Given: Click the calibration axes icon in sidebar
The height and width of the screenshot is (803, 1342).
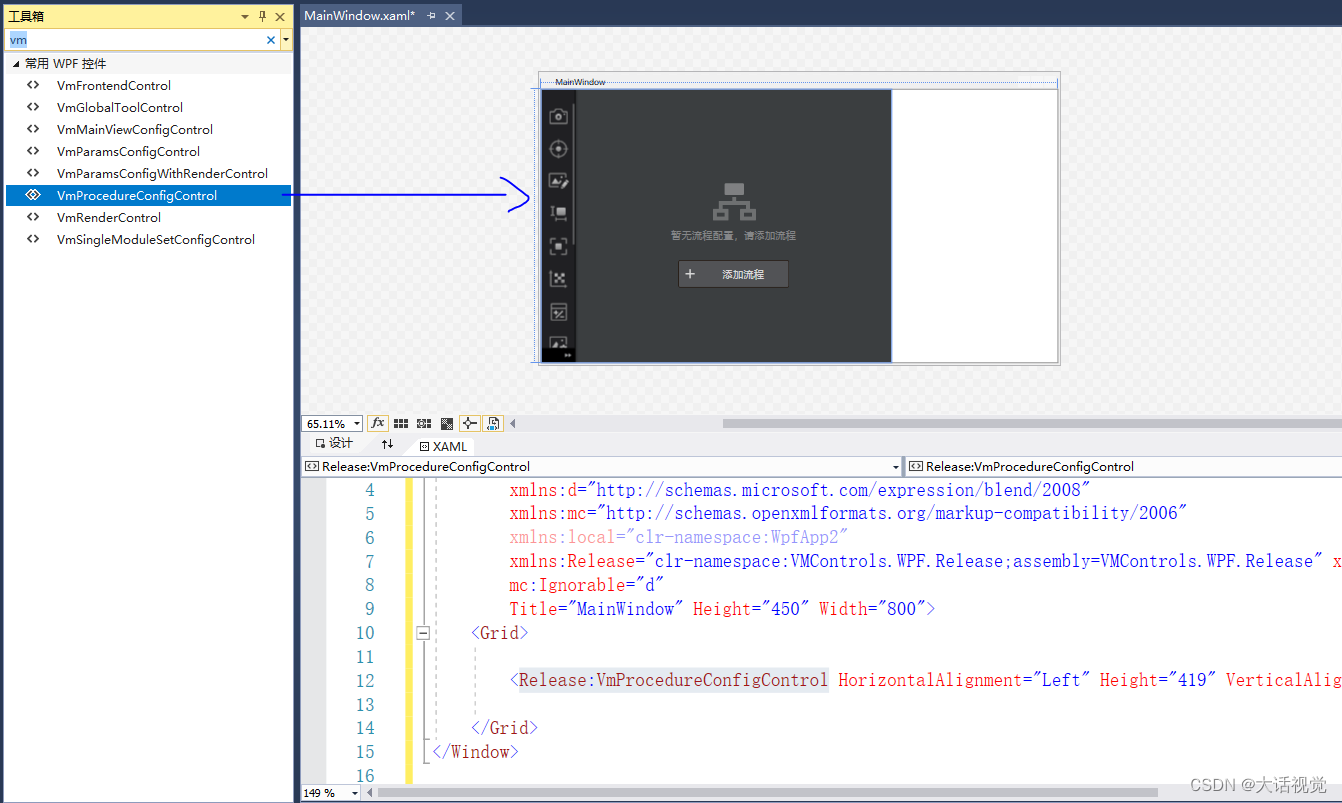Looking at the screenshot, I should pos(559,279).
